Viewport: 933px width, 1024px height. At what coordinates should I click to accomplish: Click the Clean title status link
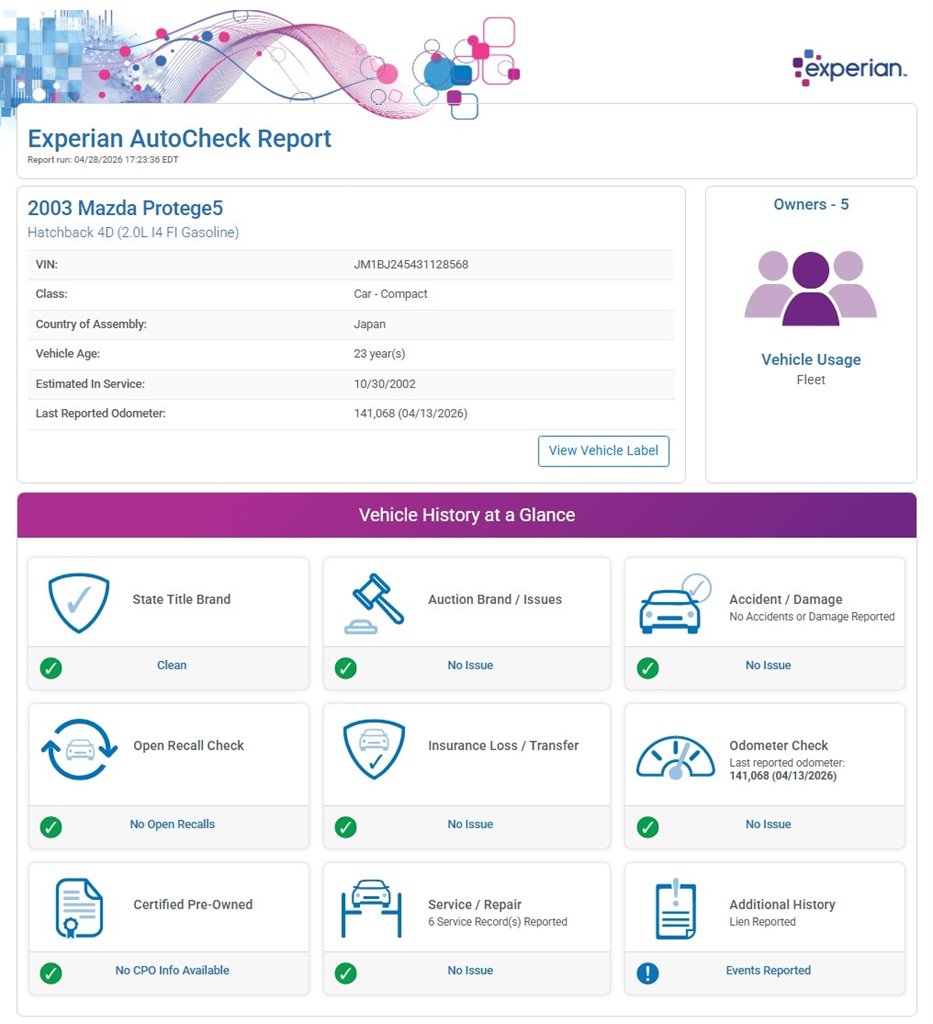pos(172,665)
